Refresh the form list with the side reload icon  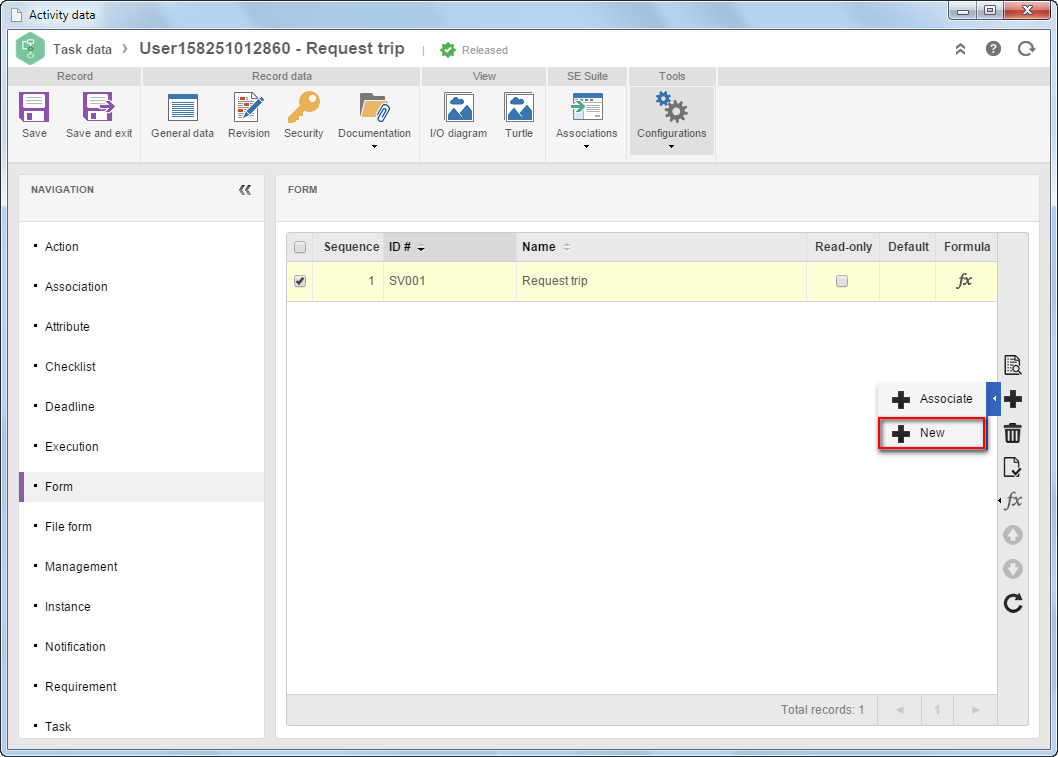click(x=1012, y=603)
